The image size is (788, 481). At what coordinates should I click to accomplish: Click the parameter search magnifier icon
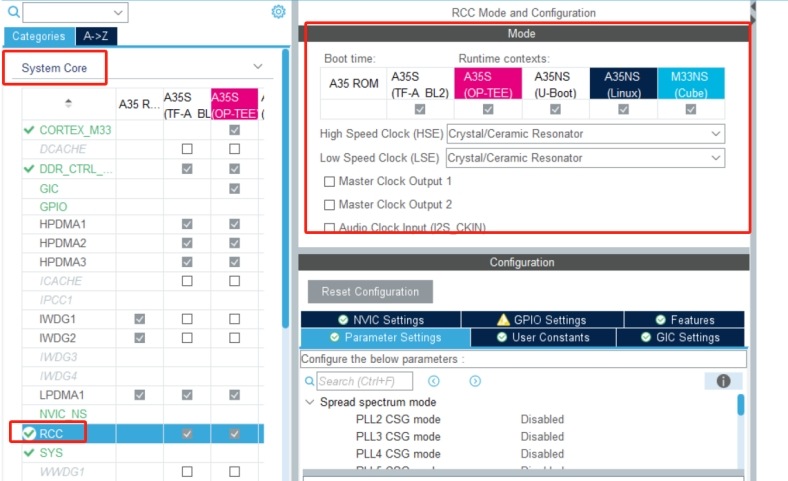(x=310, y=381)
